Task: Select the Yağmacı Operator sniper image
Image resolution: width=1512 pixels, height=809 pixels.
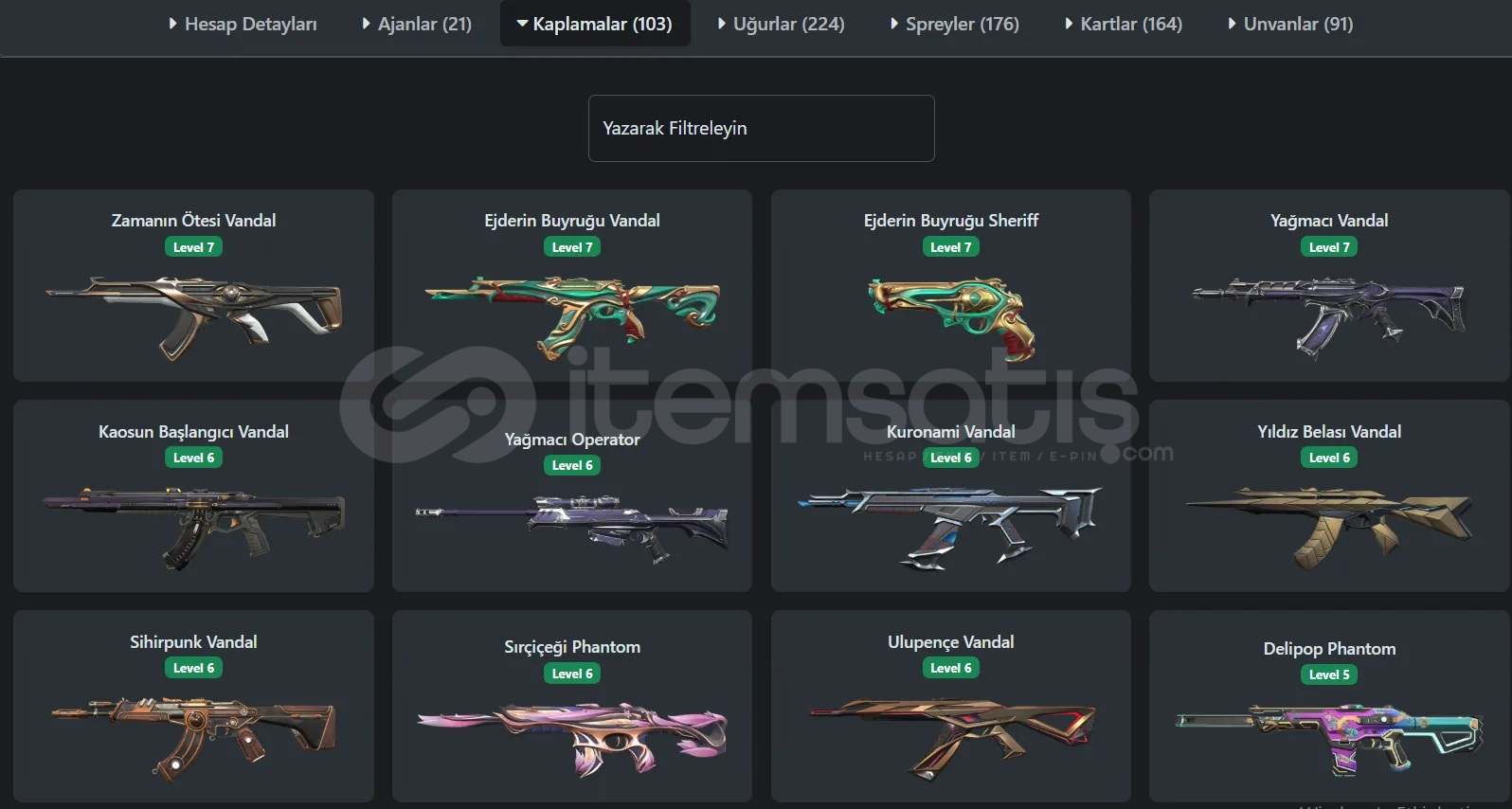Action: (x=572, y=529)
